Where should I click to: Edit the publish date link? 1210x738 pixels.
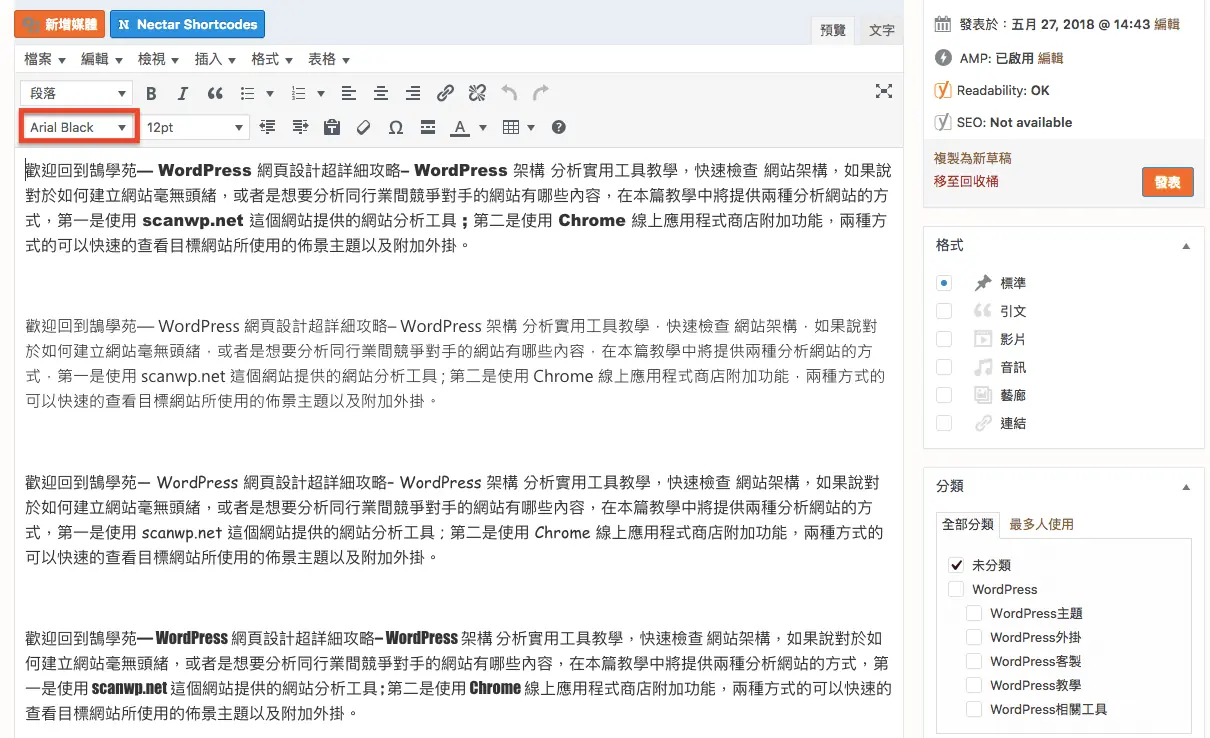coord(1167,25)
